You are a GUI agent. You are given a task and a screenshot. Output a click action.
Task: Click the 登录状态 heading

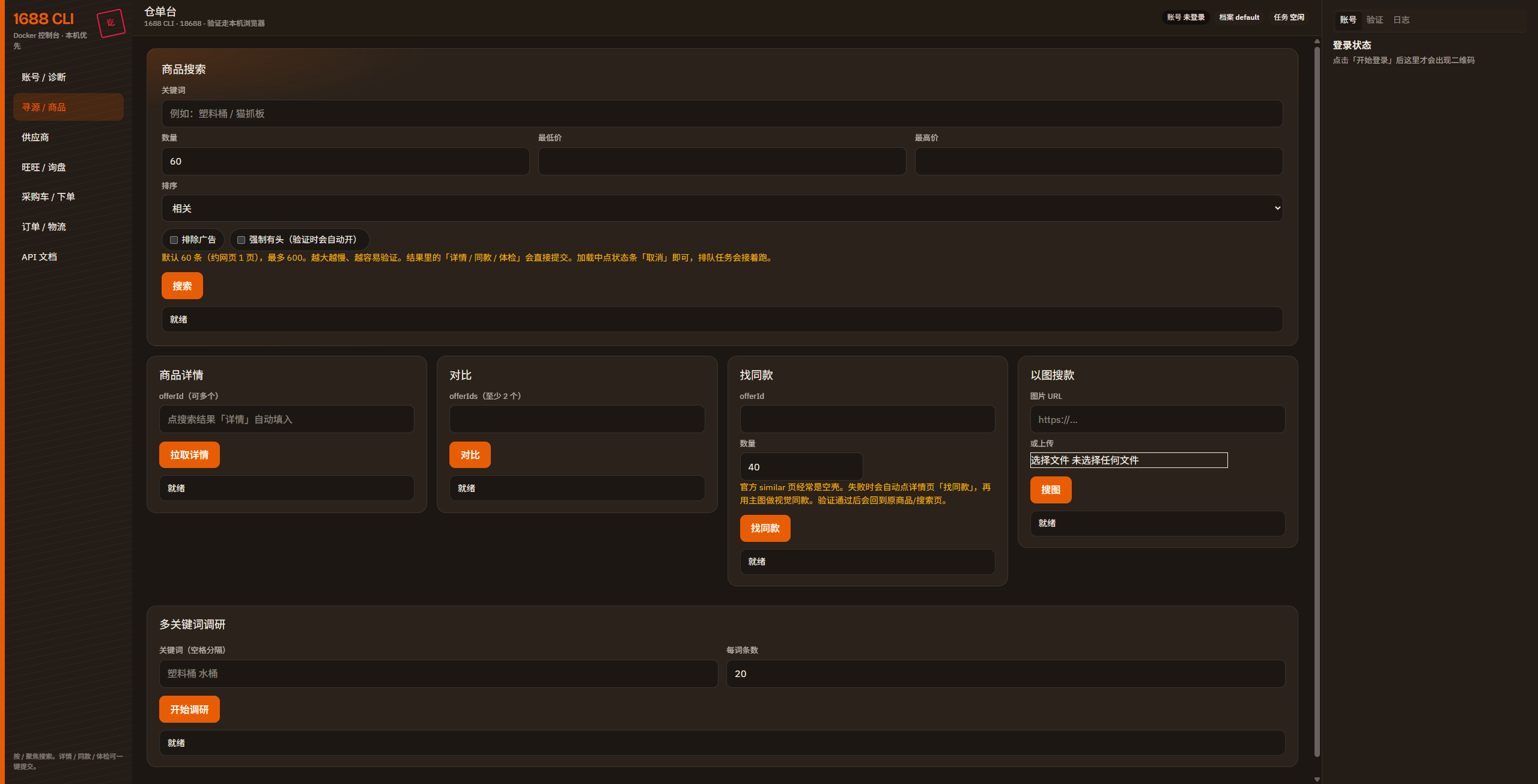pos(1352,46)
